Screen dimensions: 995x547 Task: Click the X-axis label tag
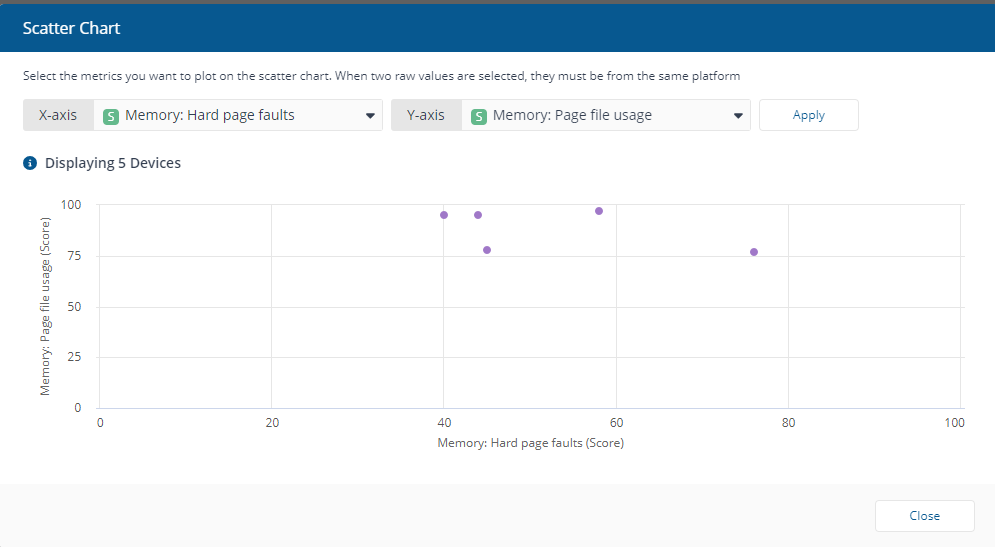click(x=58, y=115)
